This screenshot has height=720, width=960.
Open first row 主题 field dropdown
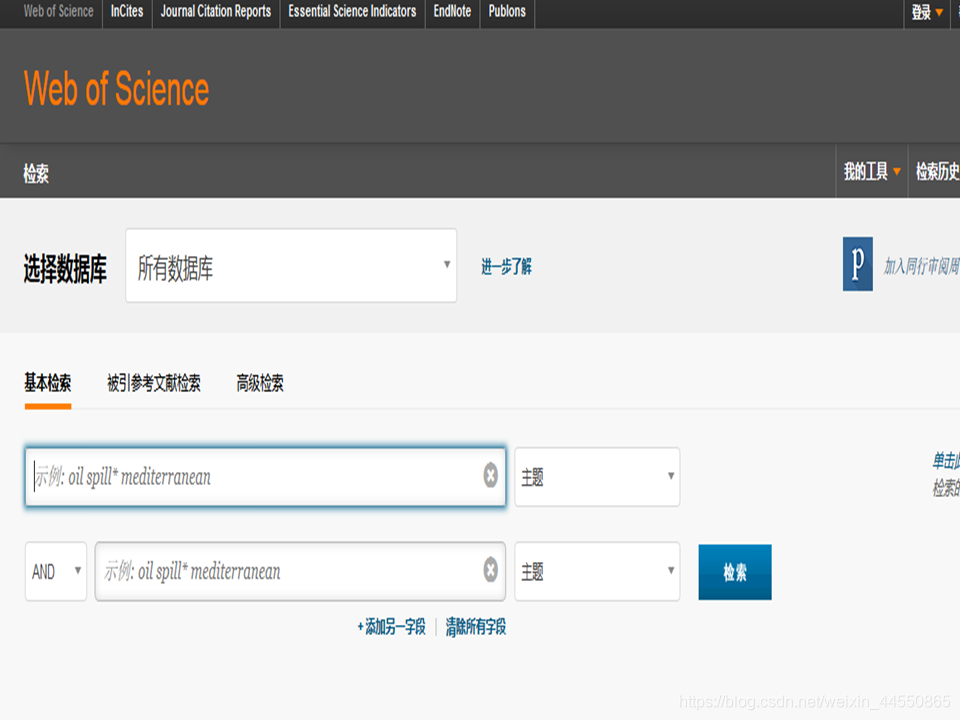(x=597, y=477)
